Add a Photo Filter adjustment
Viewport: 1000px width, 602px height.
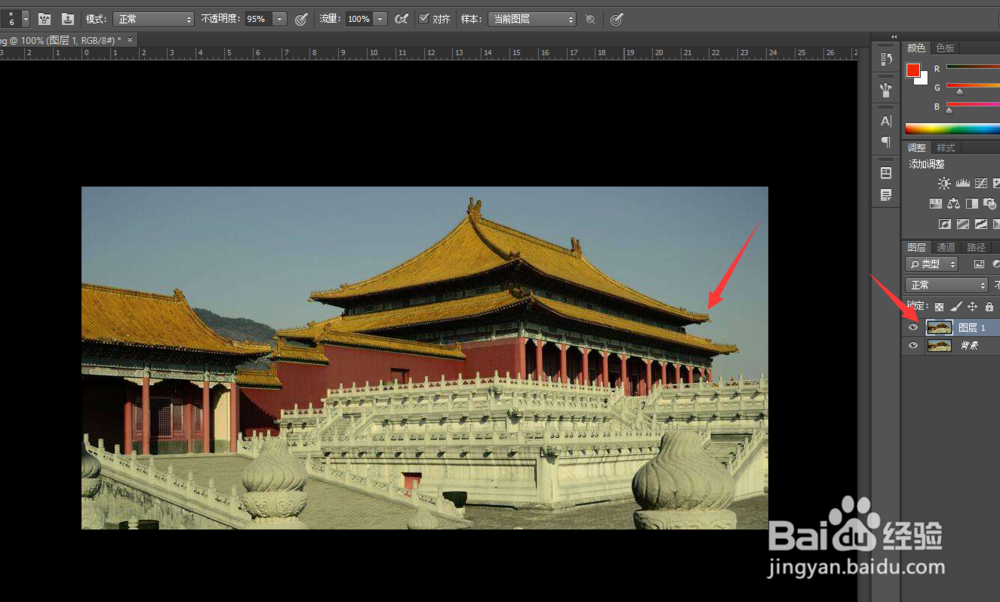click(989, 204)
